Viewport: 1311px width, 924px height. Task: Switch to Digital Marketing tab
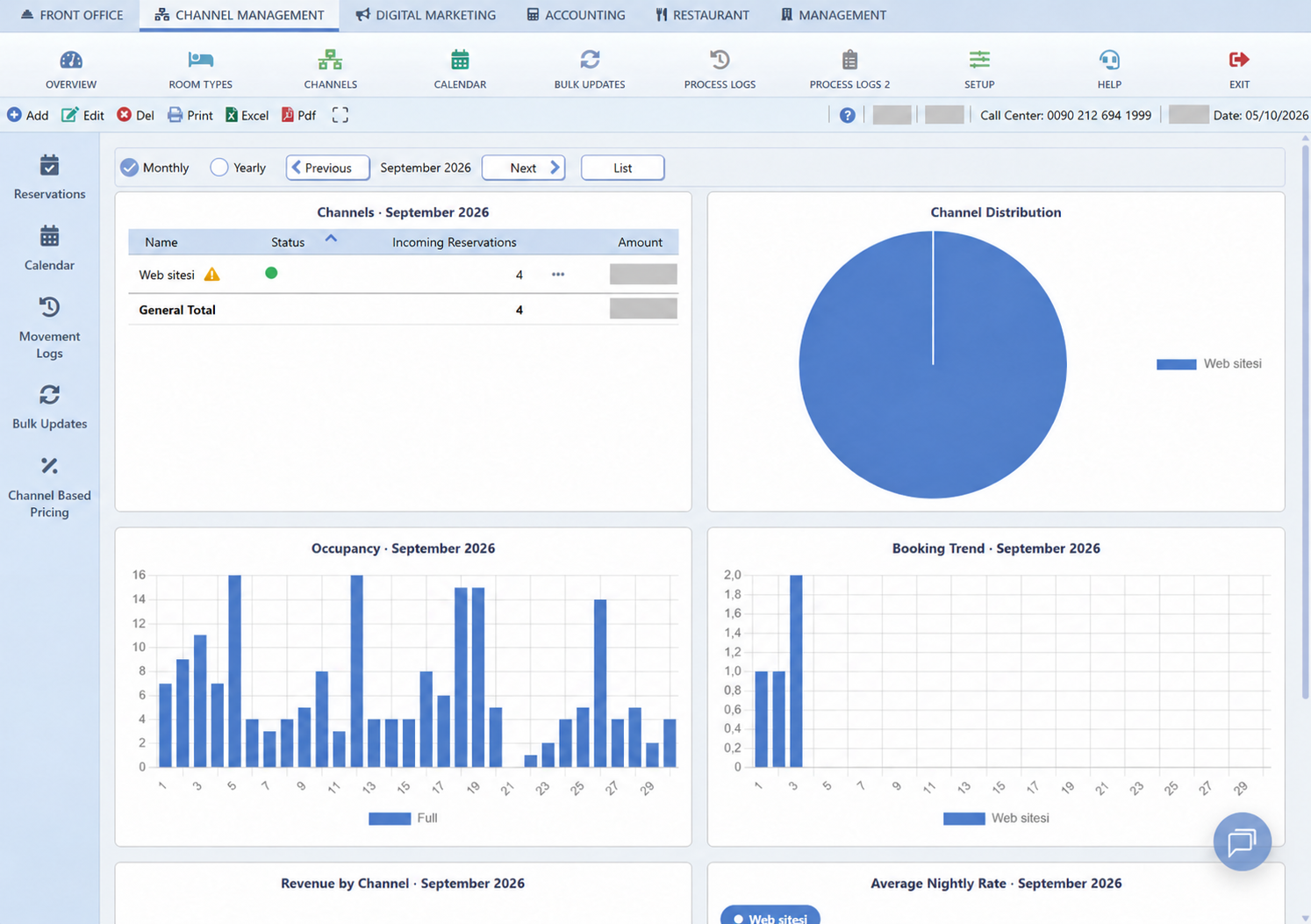[x=426, y=15]
